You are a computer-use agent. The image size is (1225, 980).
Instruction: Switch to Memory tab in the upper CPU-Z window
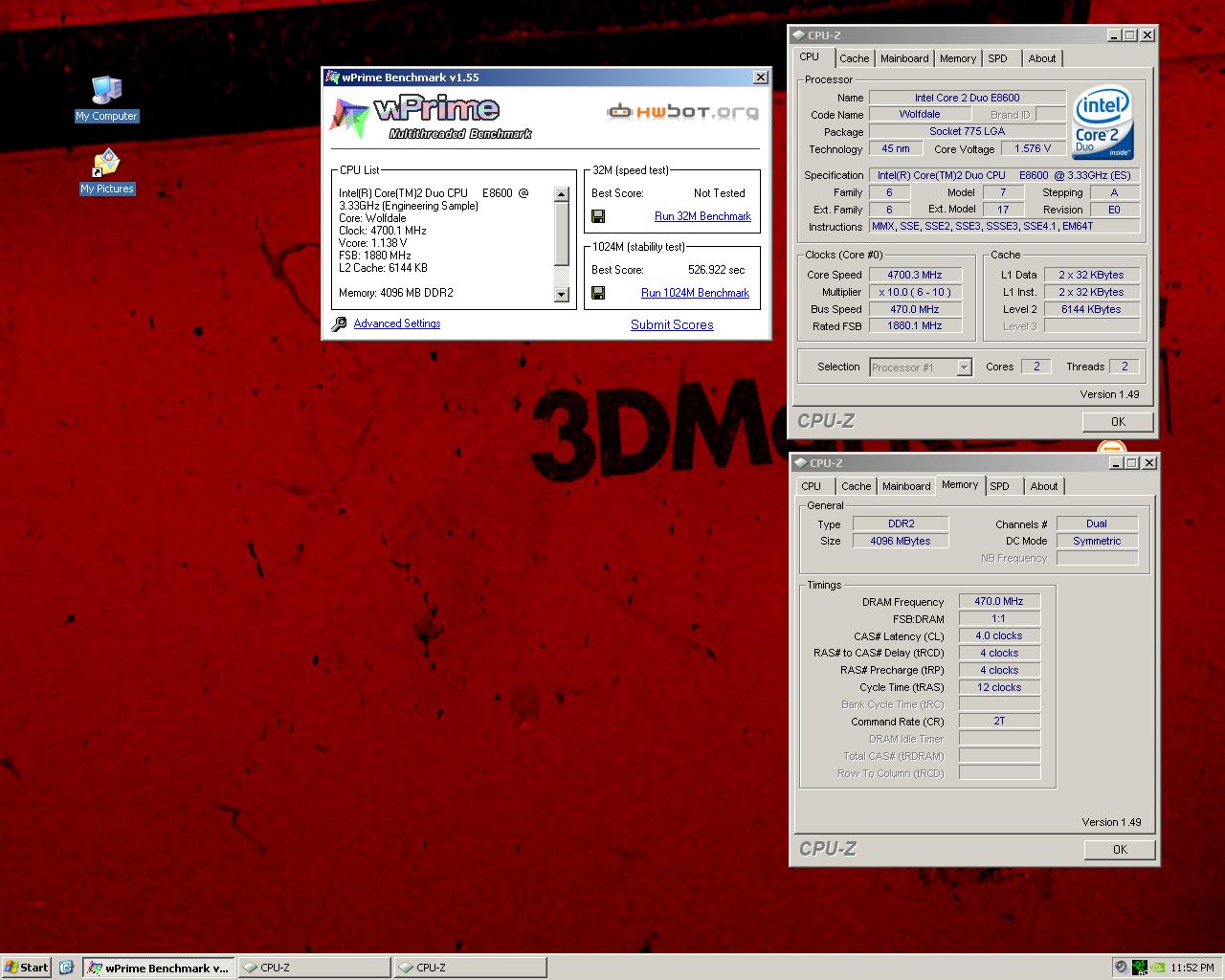click(x=958, y=58)
